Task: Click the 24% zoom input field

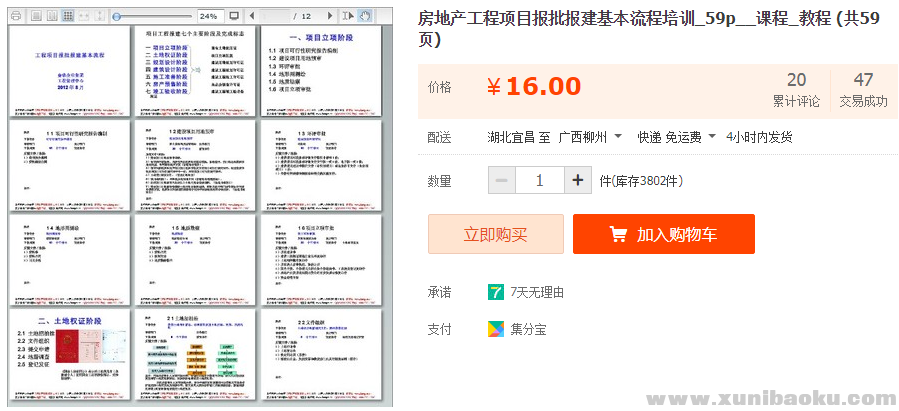Action: [x=208, y=17]
